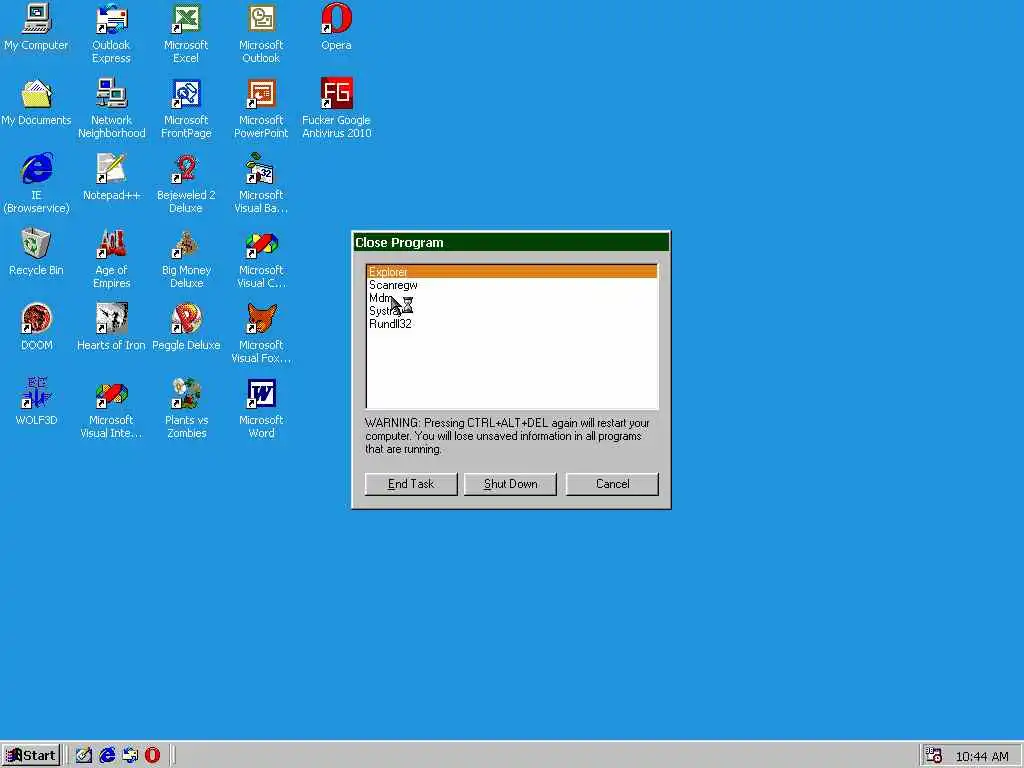Click Outlook Express quick launch icon
Image resolution: width=1024 pixels, height=768 pixels.
click(130, 756)
